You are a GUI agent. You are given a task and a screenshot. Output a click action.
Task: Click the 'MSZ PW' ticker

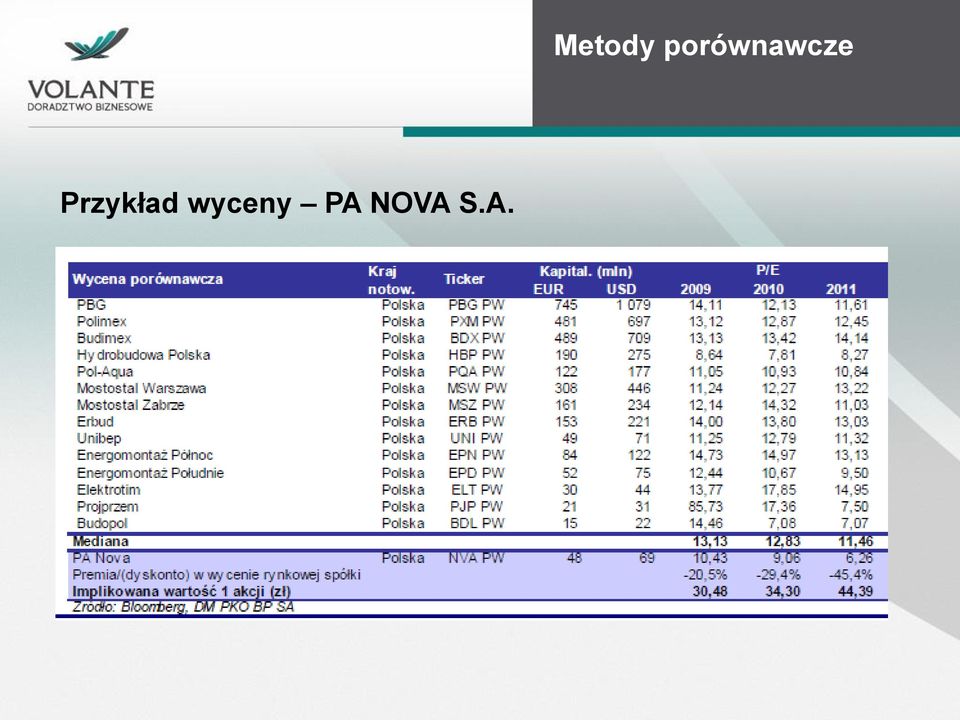(x=476, y=405)
